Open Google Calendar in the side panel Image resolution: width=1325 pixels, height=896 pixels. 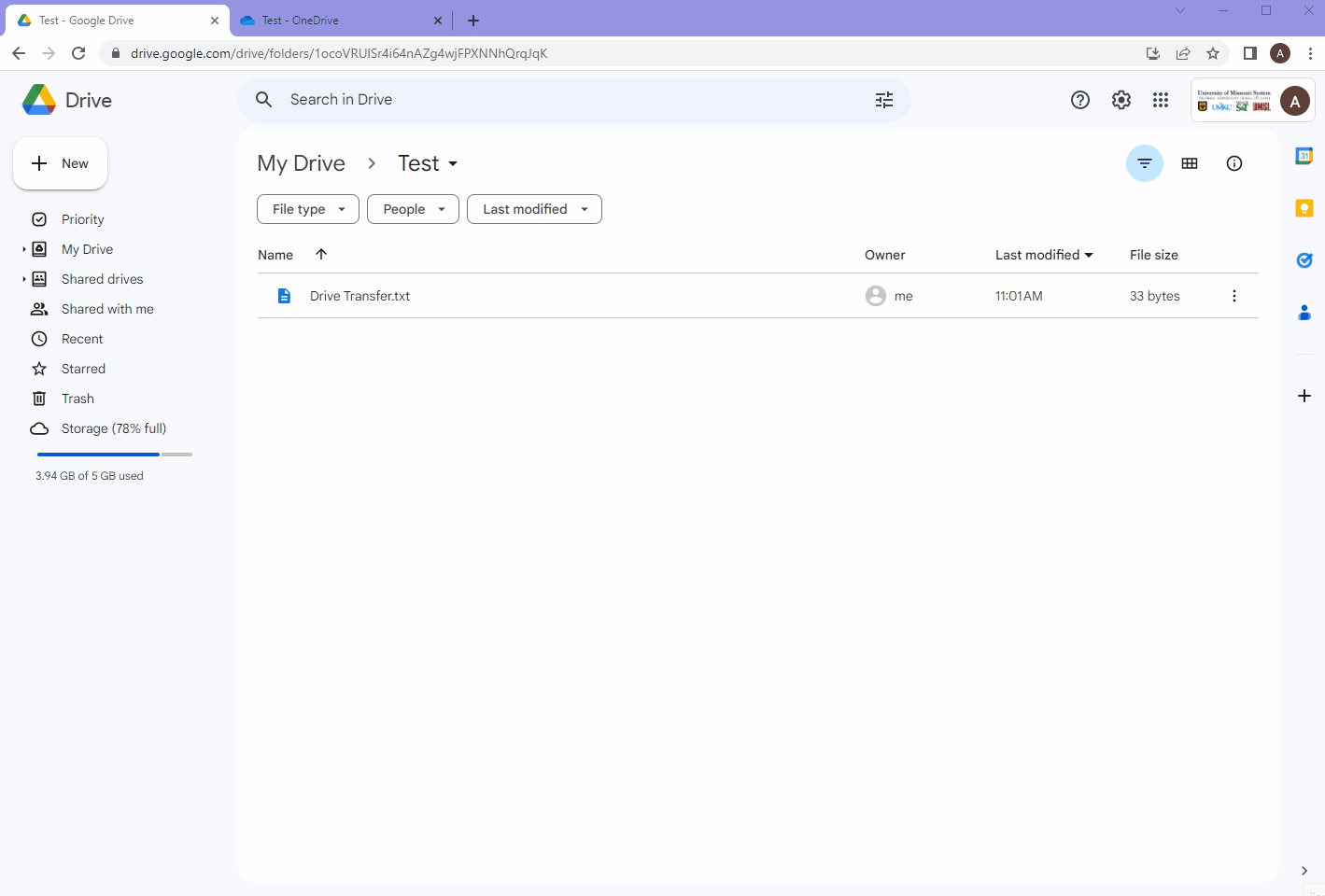click(x=1304, y=156)
